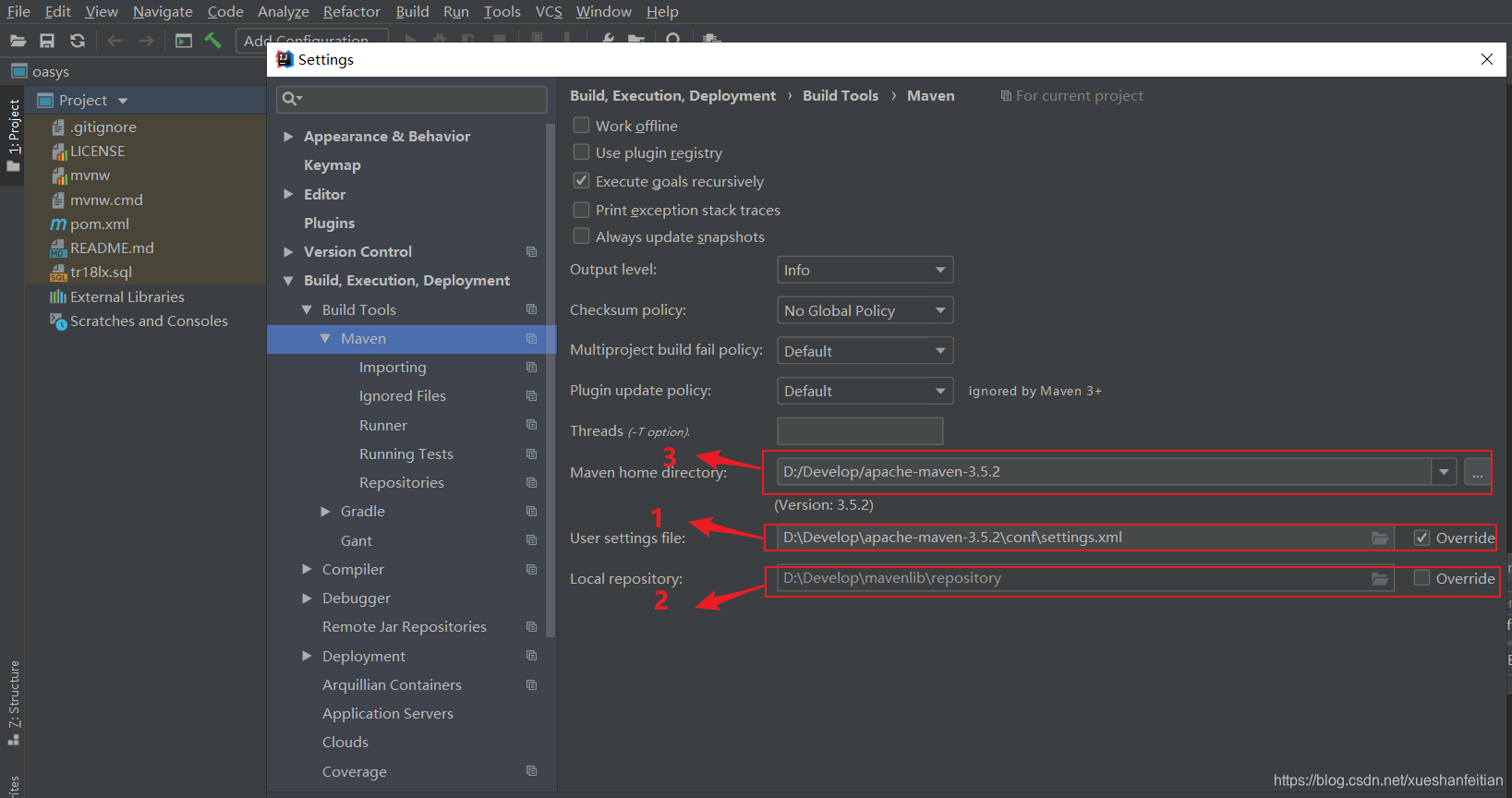Enable the Work offline checkbox

581,125
